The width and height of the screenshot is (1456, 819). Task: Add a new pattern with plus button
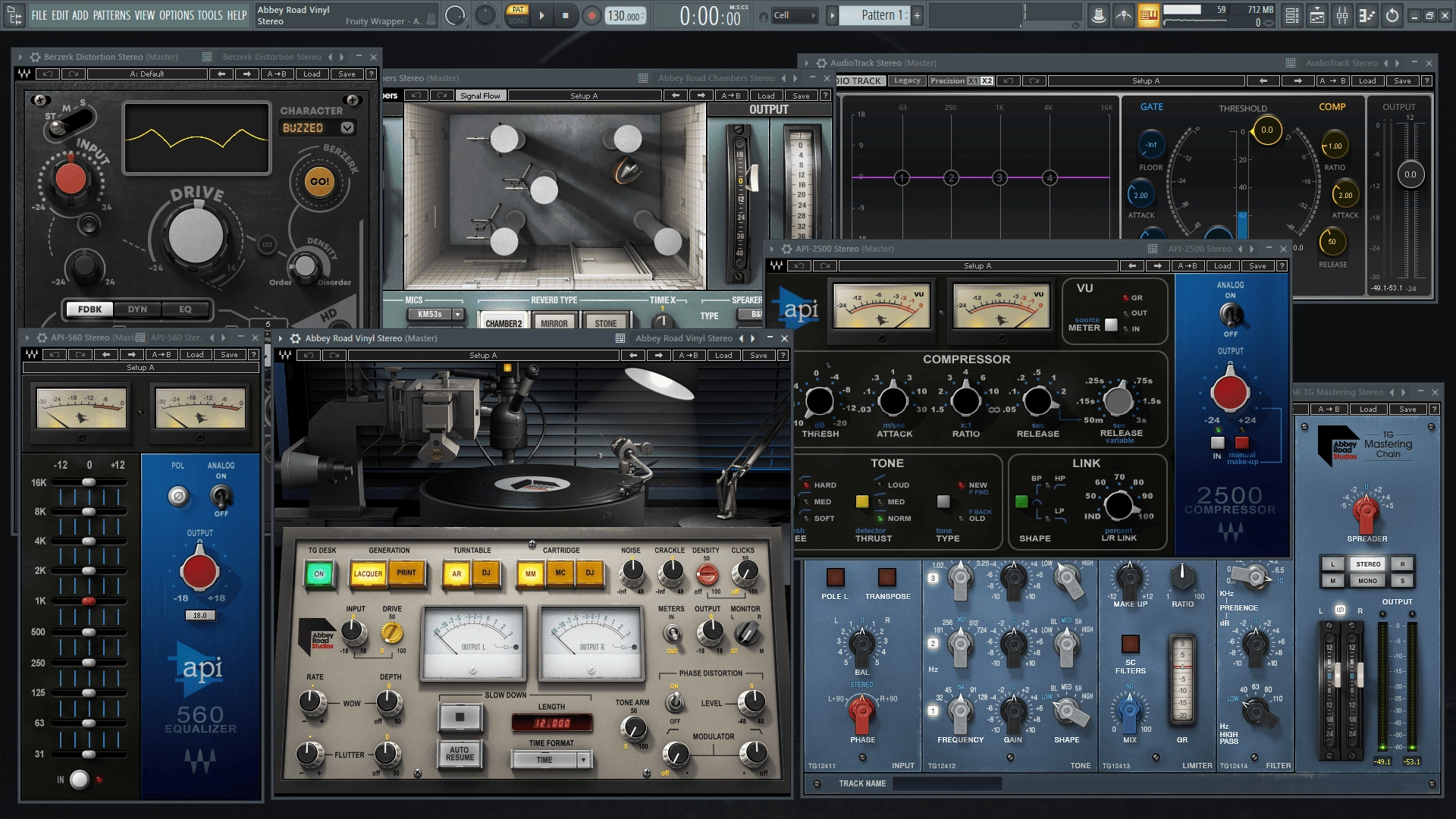[x=917, y=15]
